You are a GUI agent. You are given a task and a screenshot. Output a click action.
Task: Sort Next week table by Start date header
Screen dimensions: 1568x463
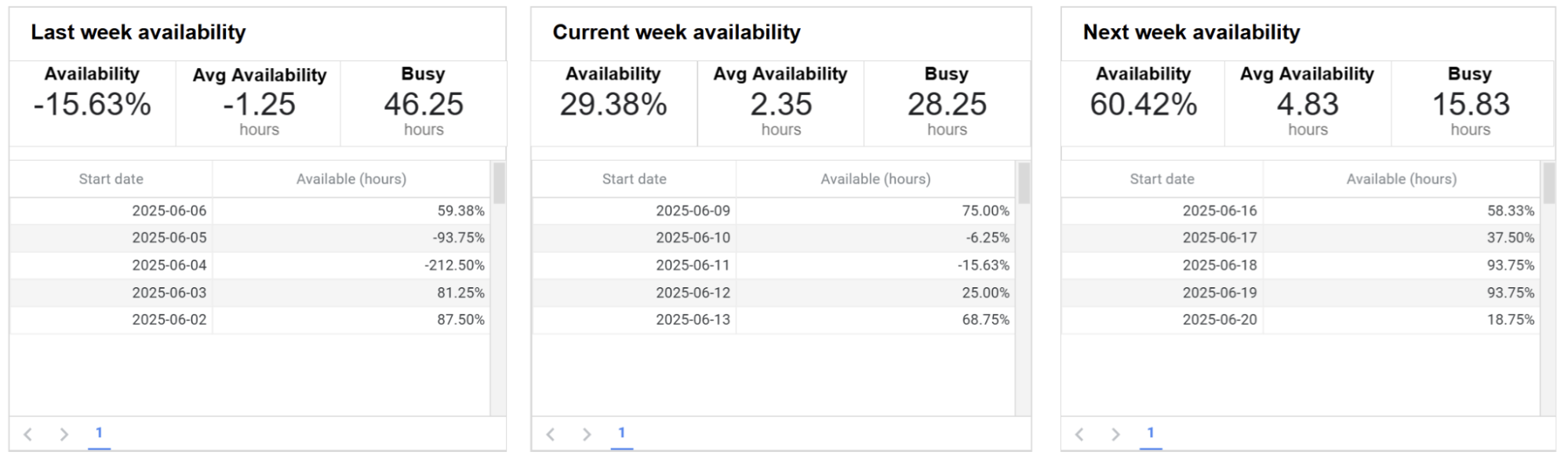pos(1162,179)
